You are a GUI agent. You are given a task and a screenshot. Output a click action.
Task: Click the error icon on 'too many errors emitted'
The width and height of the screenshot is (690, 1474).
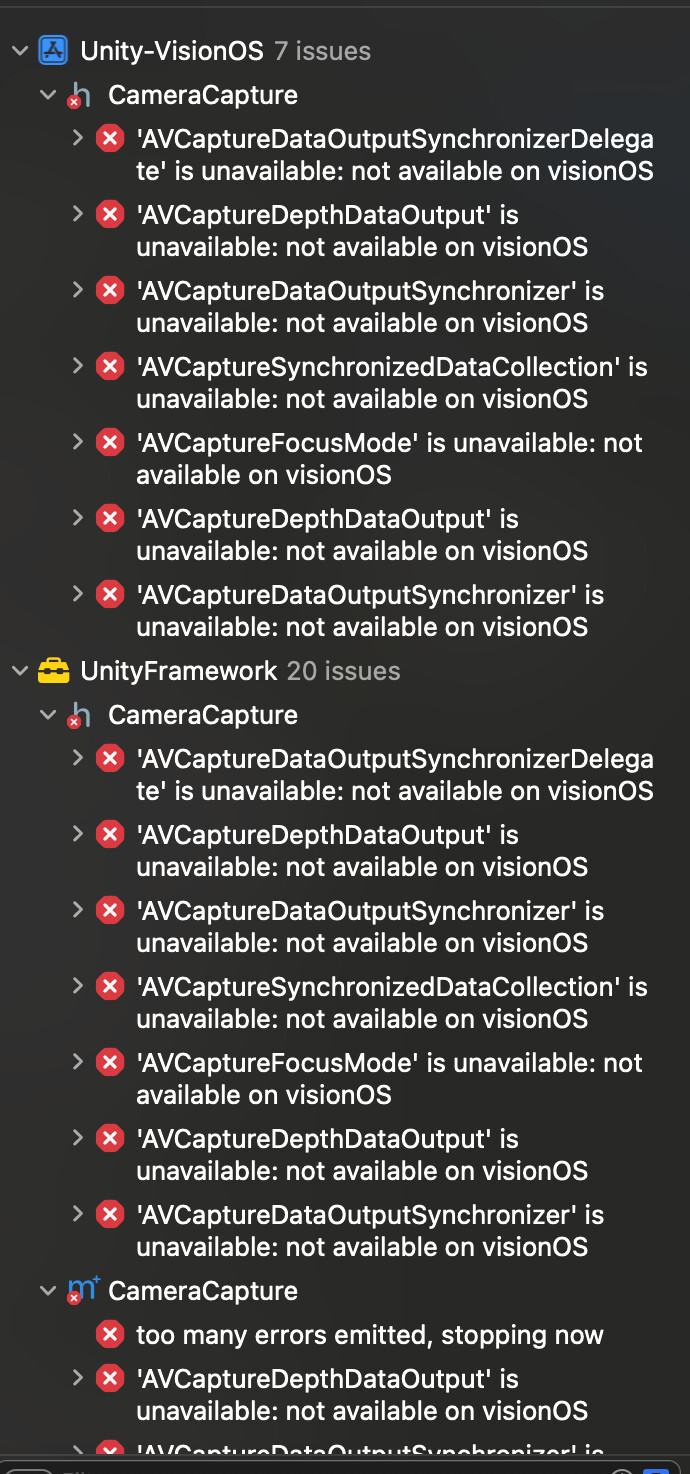click(x=110, y=1334)
